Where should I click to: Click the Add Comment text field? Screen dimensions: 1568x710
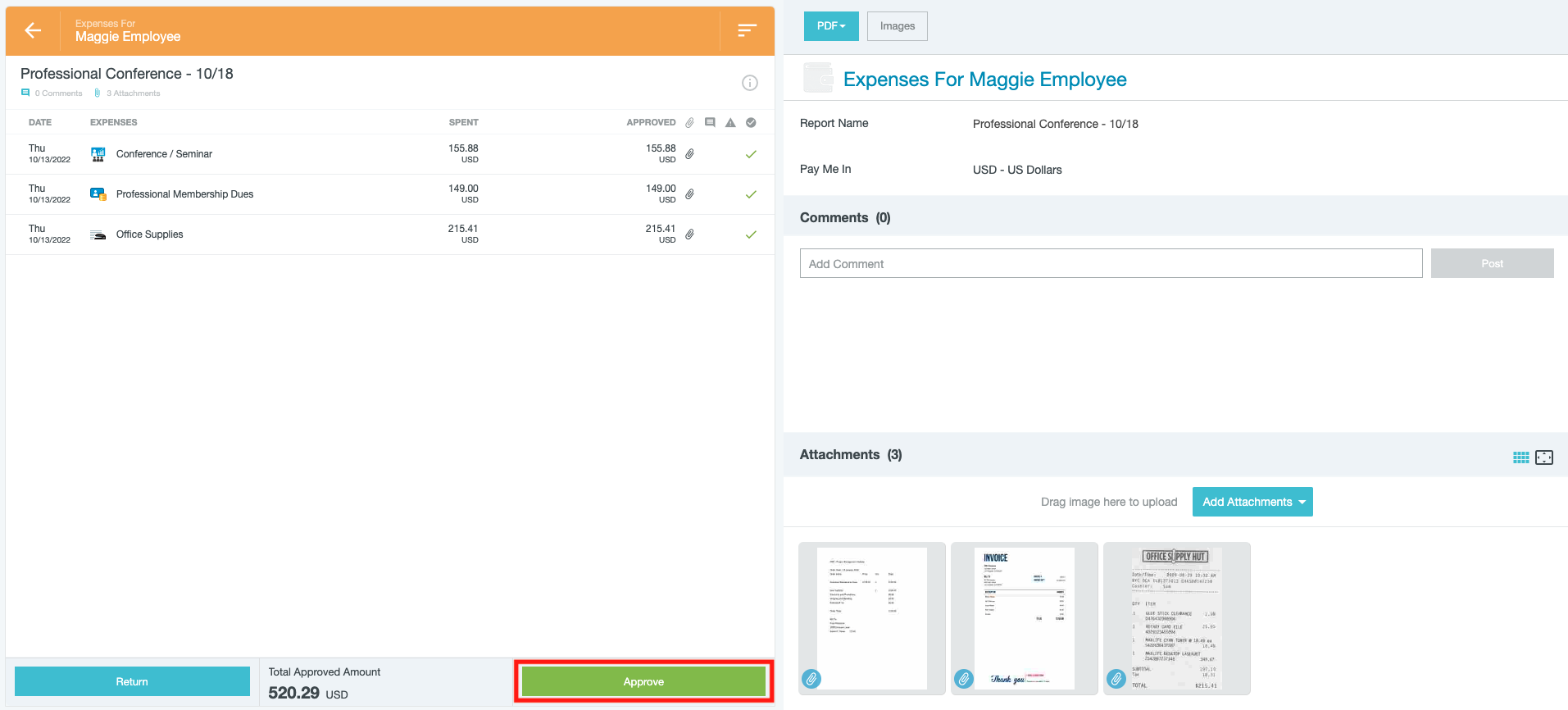point(1111,264)
